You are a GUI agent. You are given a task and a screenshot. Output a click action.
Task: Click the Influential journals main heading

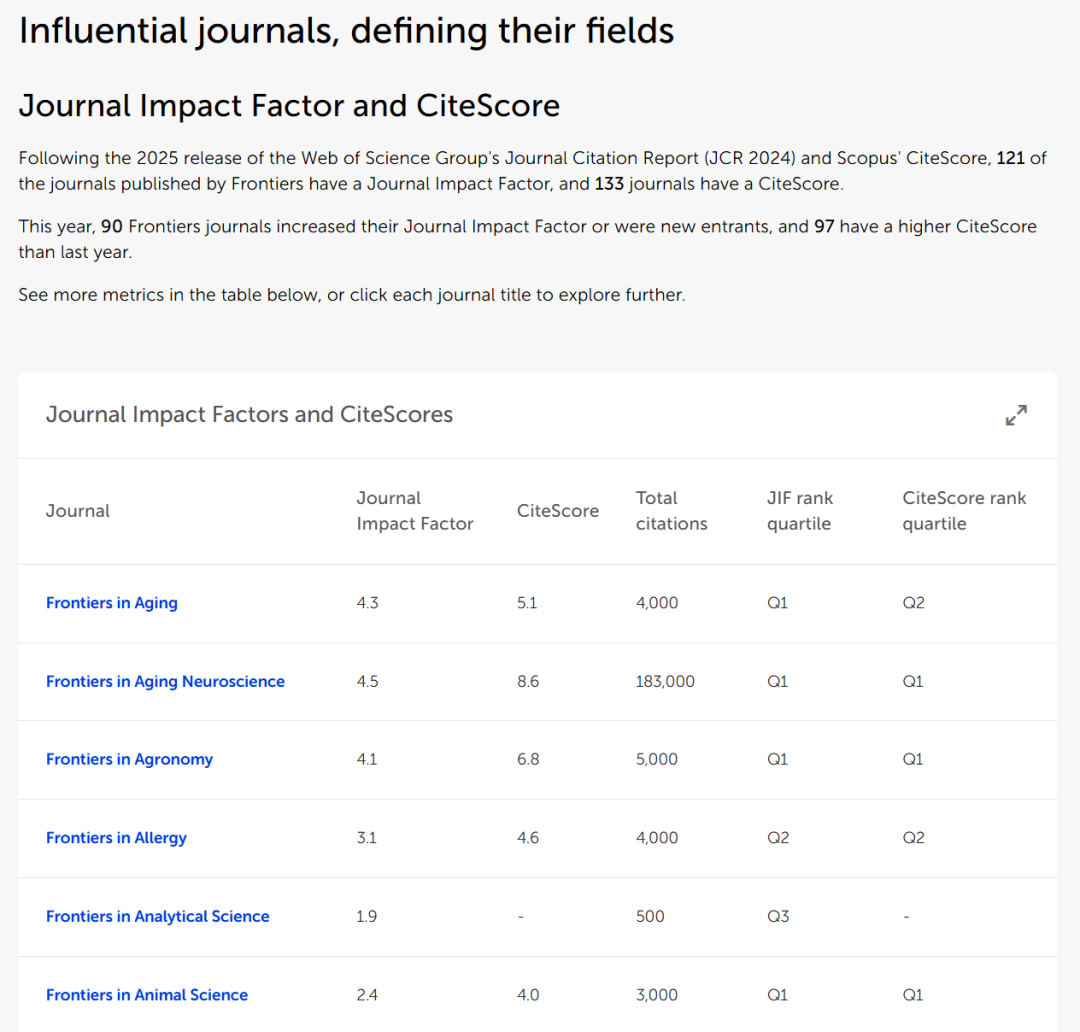pyautogui.click(x=346, y=31)
